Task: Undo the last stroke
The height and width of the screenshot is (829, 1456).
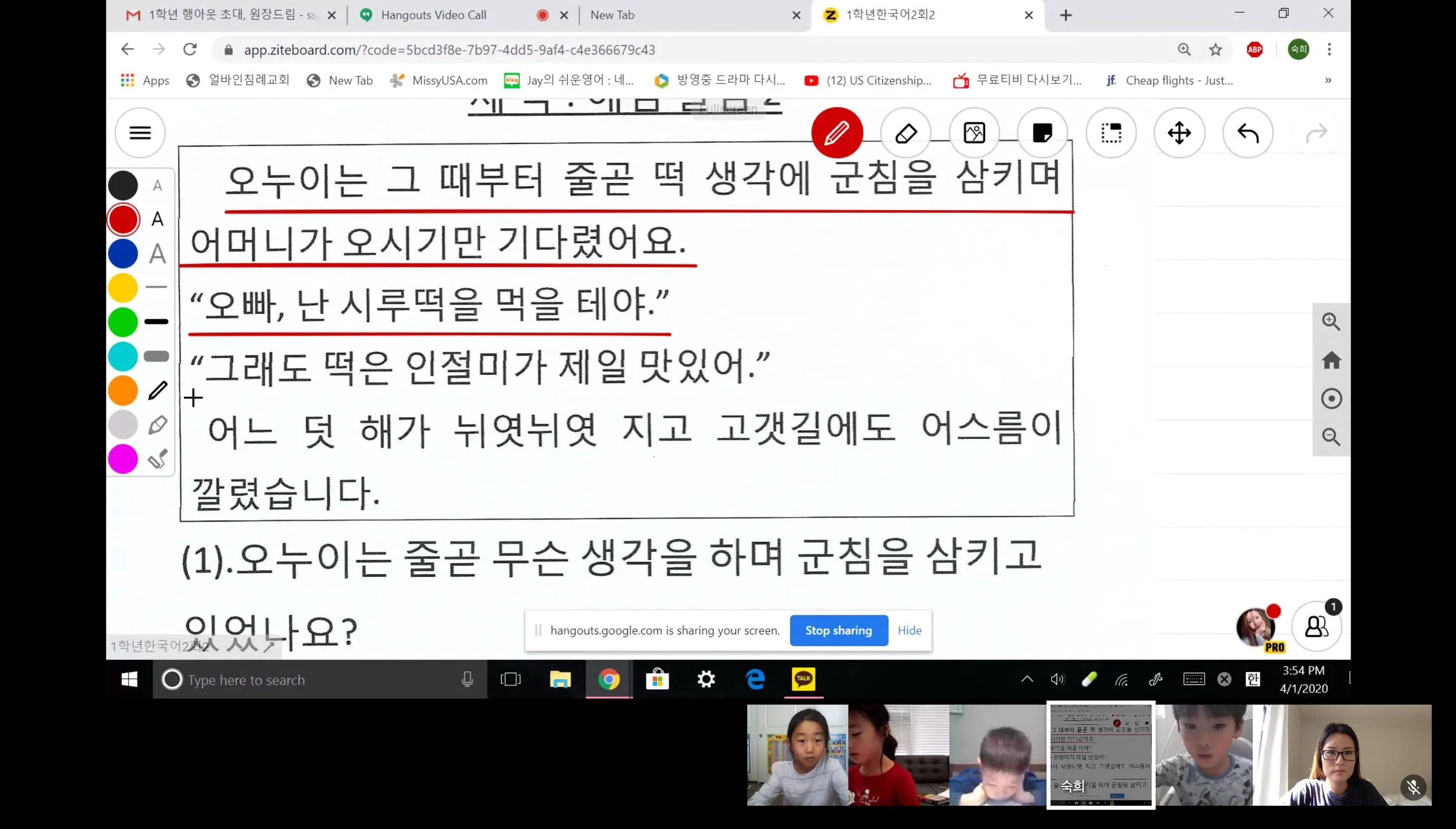Action: coord(1248,133)
